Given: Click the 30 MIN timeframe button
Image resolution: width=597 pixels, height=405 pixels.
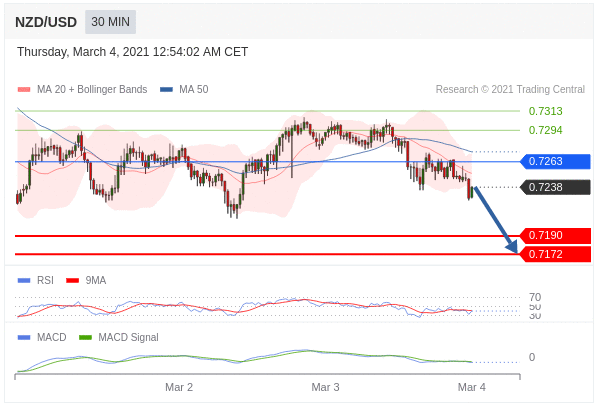Looking at the screenshot, I should click(110, 22).
